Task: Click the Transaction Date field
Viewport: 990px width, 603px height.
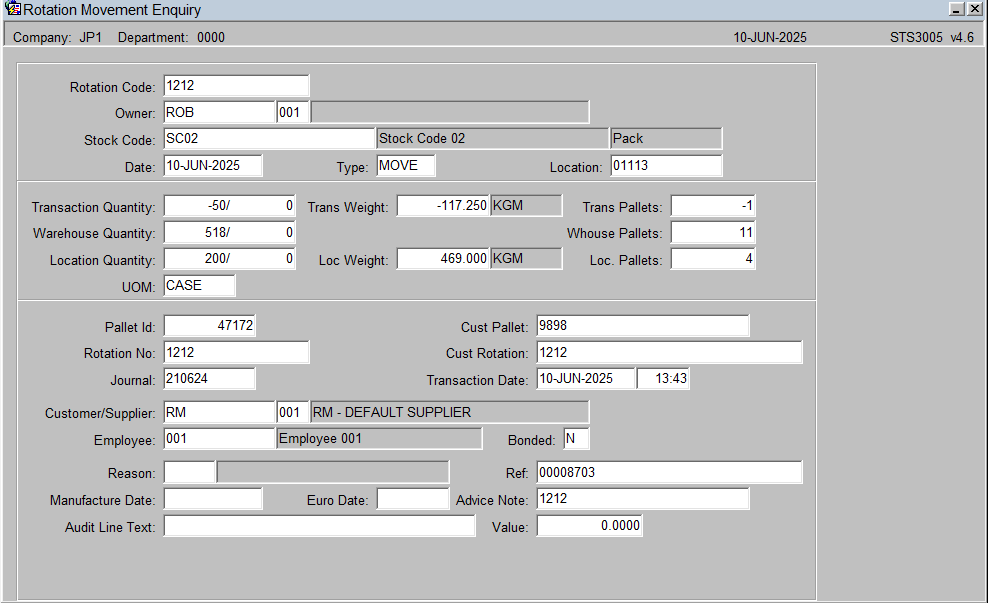Action: click(585, 379)
